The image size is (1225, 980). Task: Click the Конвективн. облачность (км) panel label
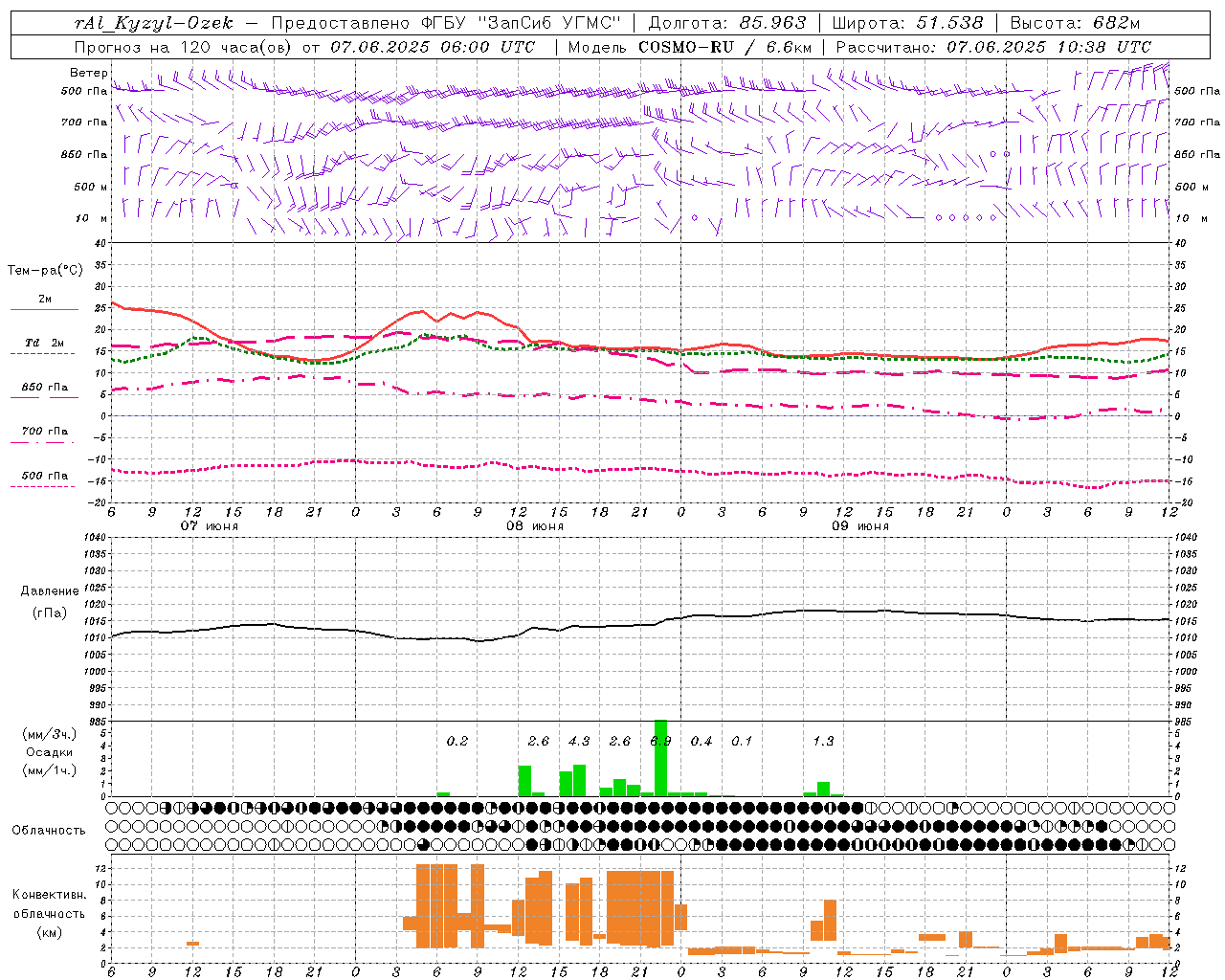point(49,913)
